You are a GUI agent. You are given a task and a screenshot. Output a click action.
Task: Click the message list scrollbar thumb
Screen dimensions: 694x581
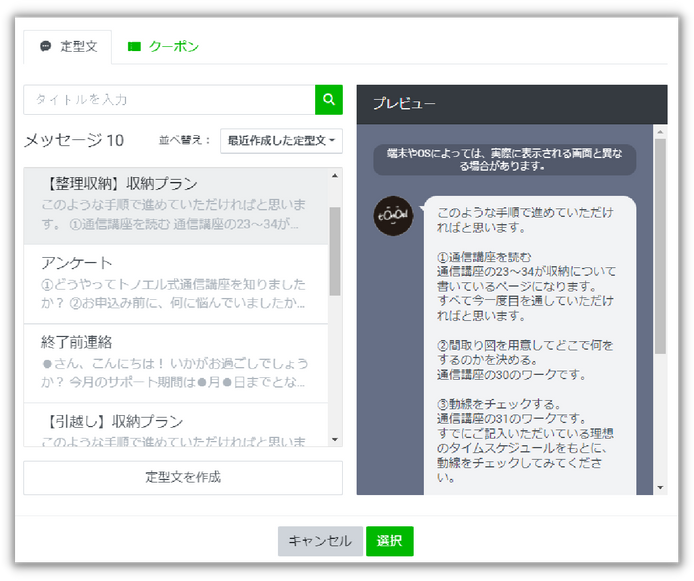(x=334, y=250)
